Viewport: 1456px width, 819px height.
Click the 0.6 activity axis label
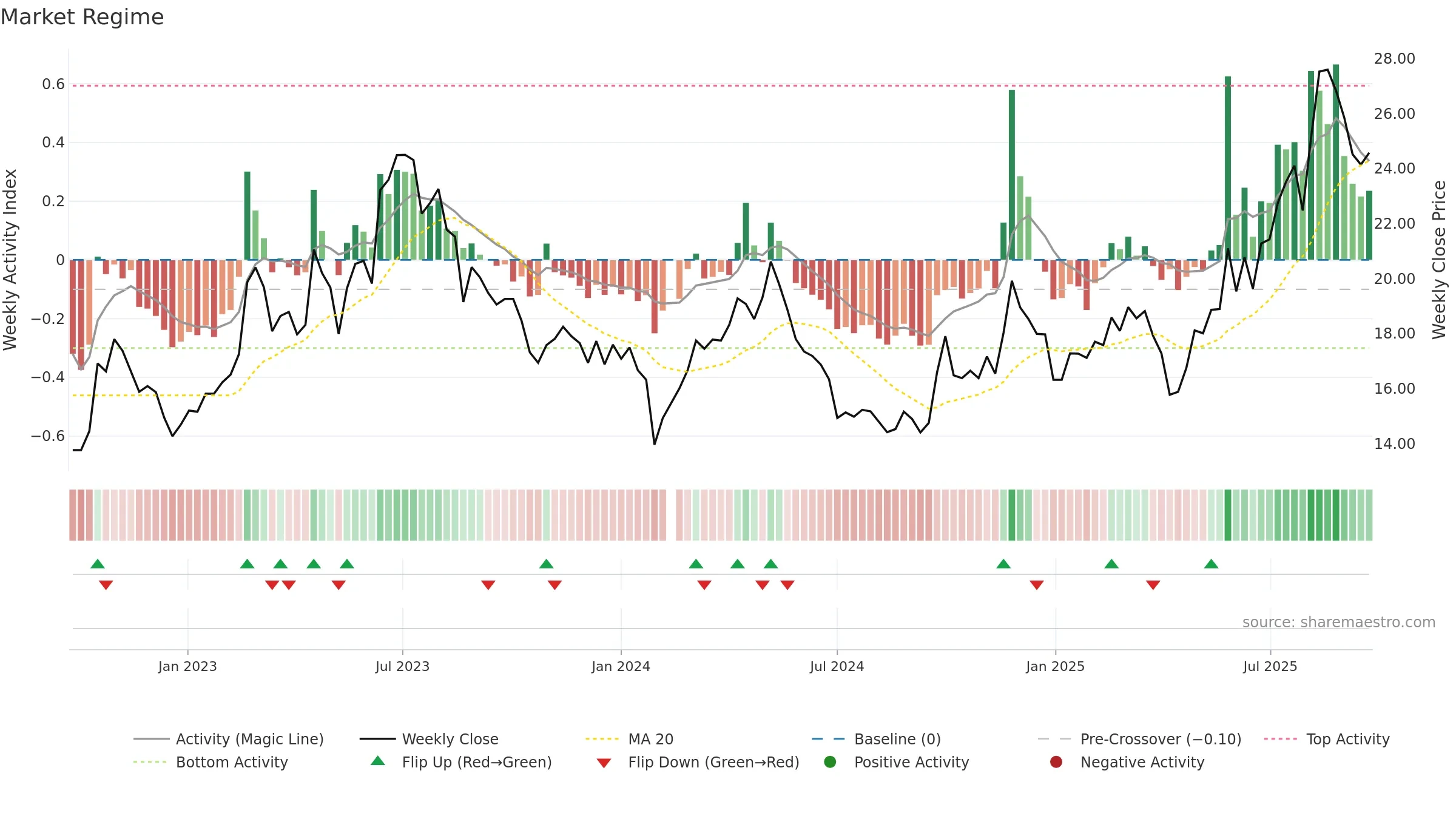(53, 84)
